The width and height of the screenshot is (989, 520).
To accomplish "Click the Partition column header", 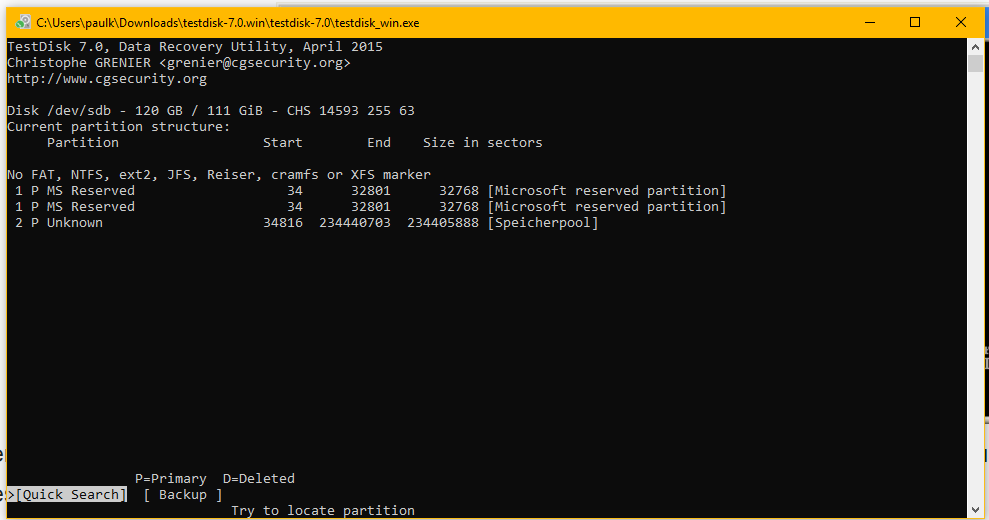I will pyautogui.click(x=83, y=143).
